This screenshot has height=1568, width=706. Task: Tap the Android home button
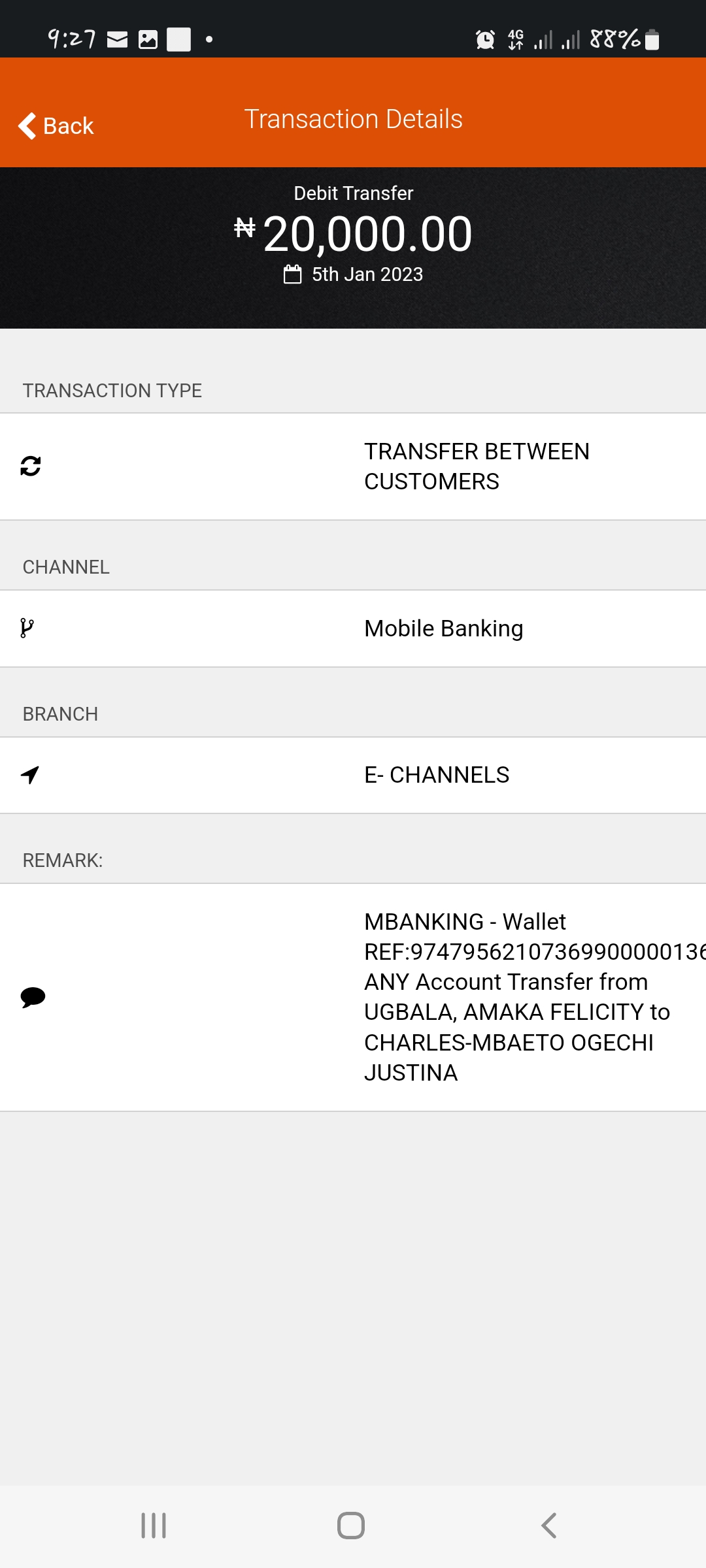351,1526
